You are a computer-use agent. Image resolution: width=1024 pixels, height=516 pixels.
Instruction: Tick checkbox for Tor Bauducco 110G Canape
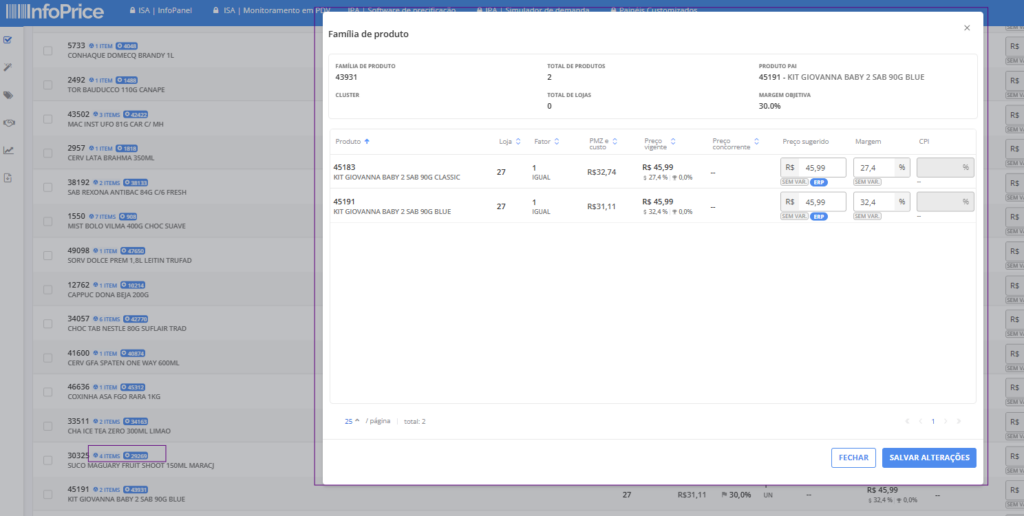click(48, 85)
